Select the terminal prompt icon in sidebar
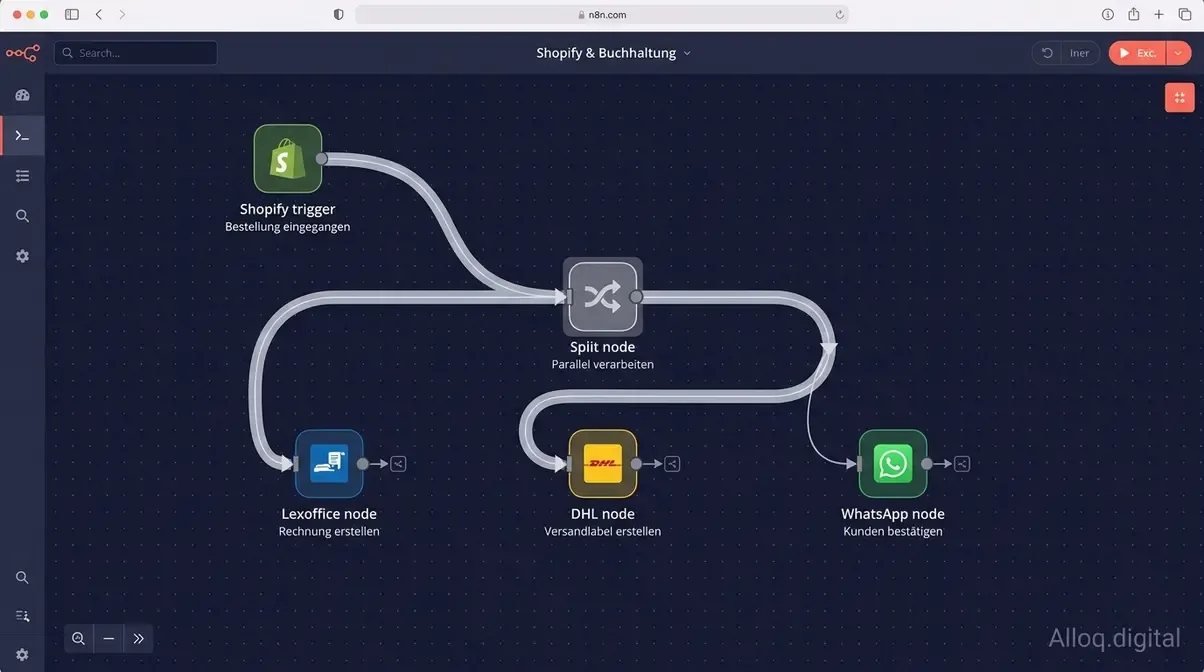Screen dimensions: 1204x672 pyautogui.click(x=22, y=135)
